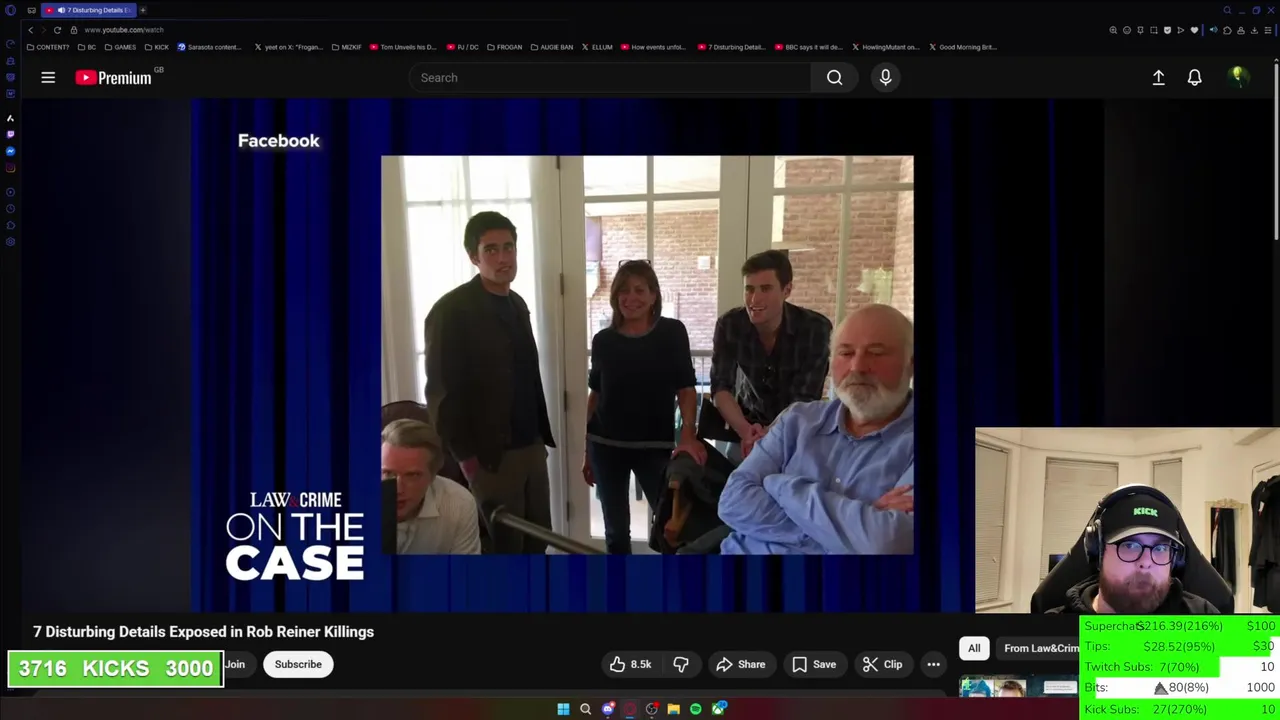Image resolution: width=1280 pixels, height=720 pixels.
Task: Dislike the video with thumbs-down
Action: pyautogui.click(x=681, y=664)
